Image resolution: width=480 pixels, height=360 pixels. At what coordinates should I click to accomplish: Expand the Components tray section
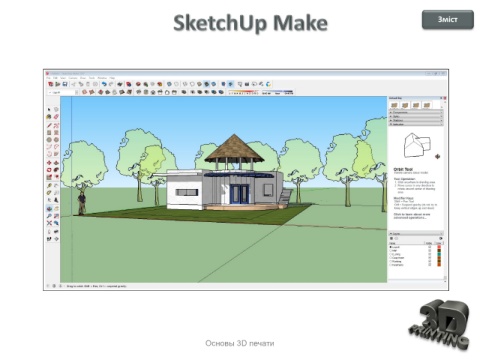(416, 113)
